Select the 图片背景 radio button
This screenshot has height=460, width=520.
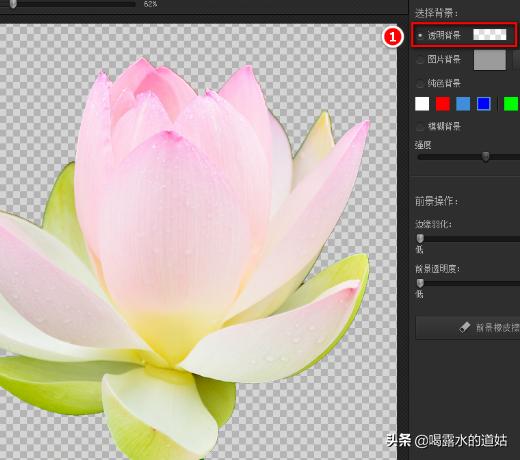(x=420, y=60)
